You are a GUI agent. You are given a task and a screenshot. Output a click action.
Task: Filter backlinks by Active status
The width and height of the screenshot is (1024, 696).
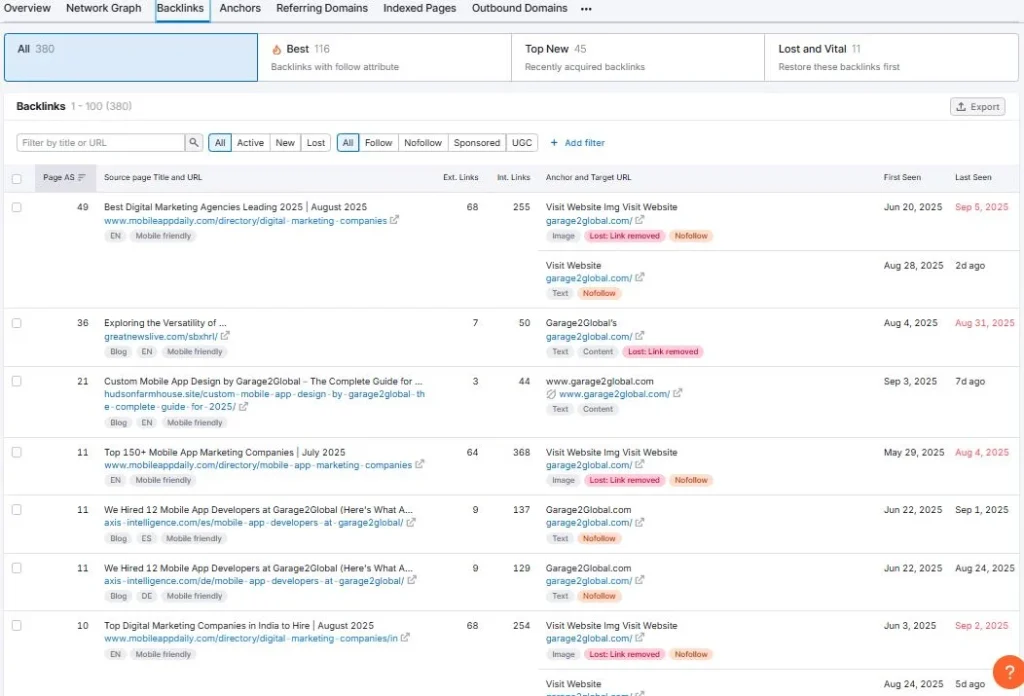click(x=250, y=142)
